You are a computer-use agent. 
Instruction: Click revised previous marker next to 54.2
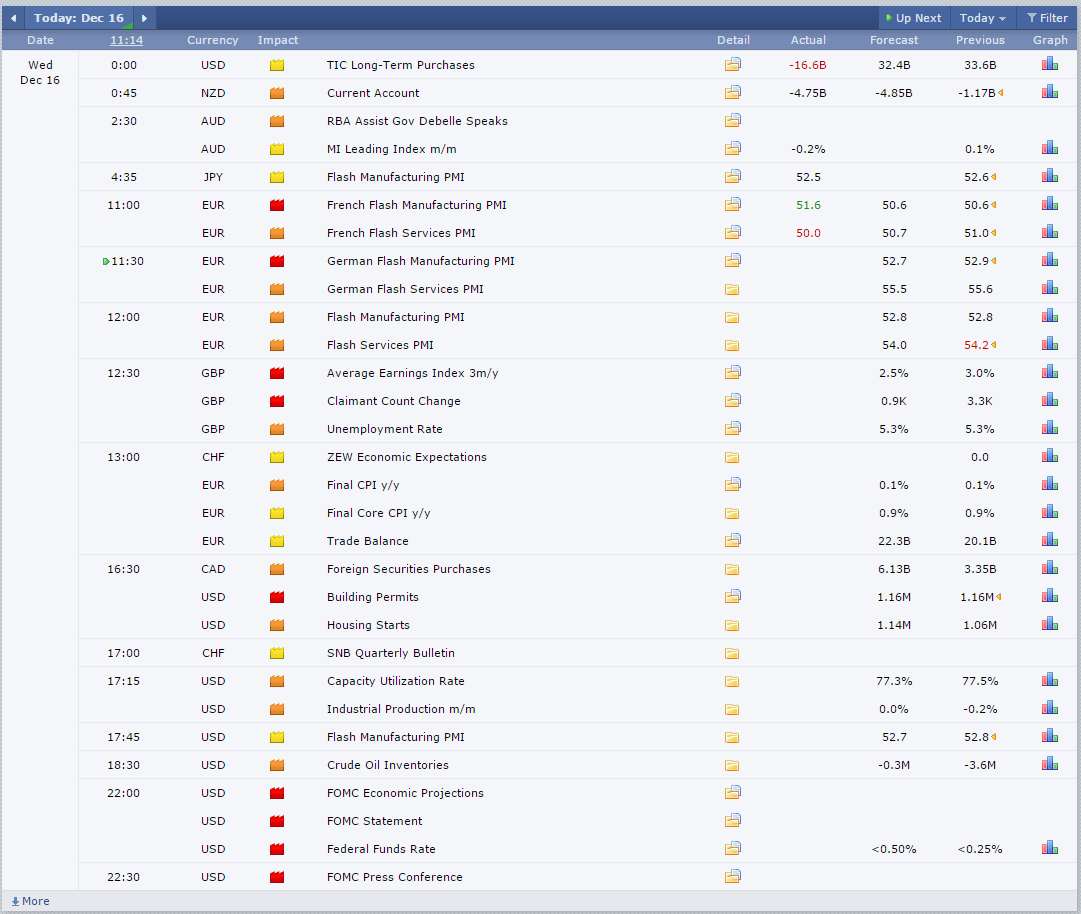[x=993, y=345]
